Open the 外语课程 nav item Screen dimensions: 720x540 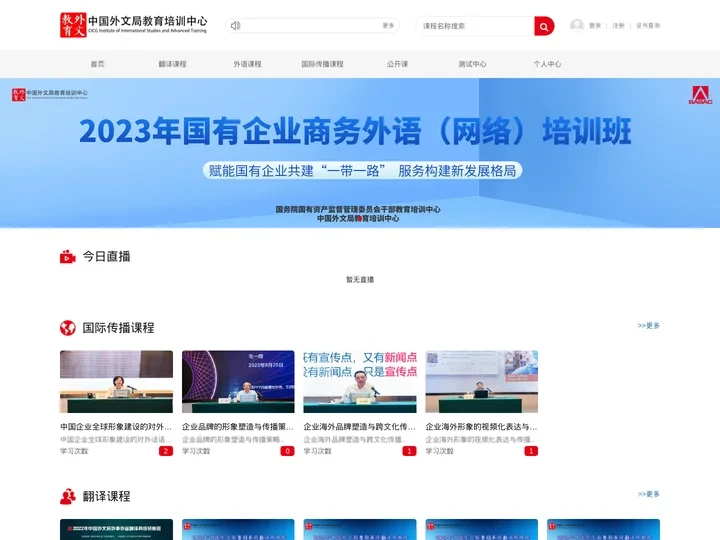click(248, 64)
